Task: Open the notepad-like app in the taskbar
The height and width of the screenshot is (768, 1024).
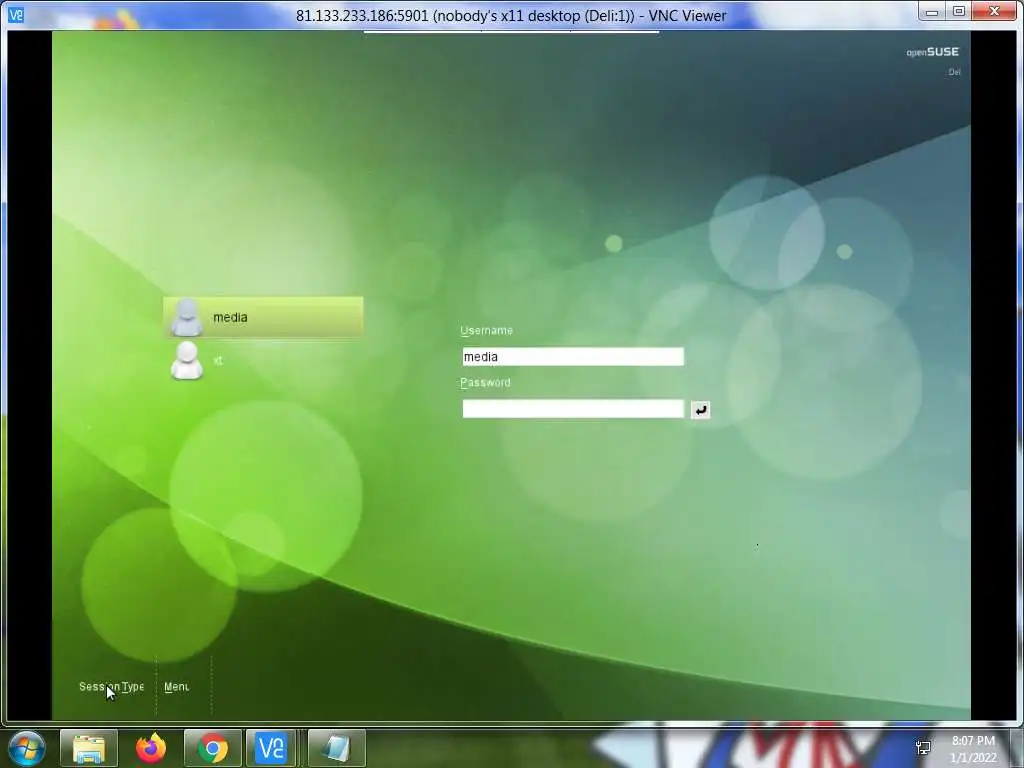Action: pyautogui.click(x=336, y=748)
